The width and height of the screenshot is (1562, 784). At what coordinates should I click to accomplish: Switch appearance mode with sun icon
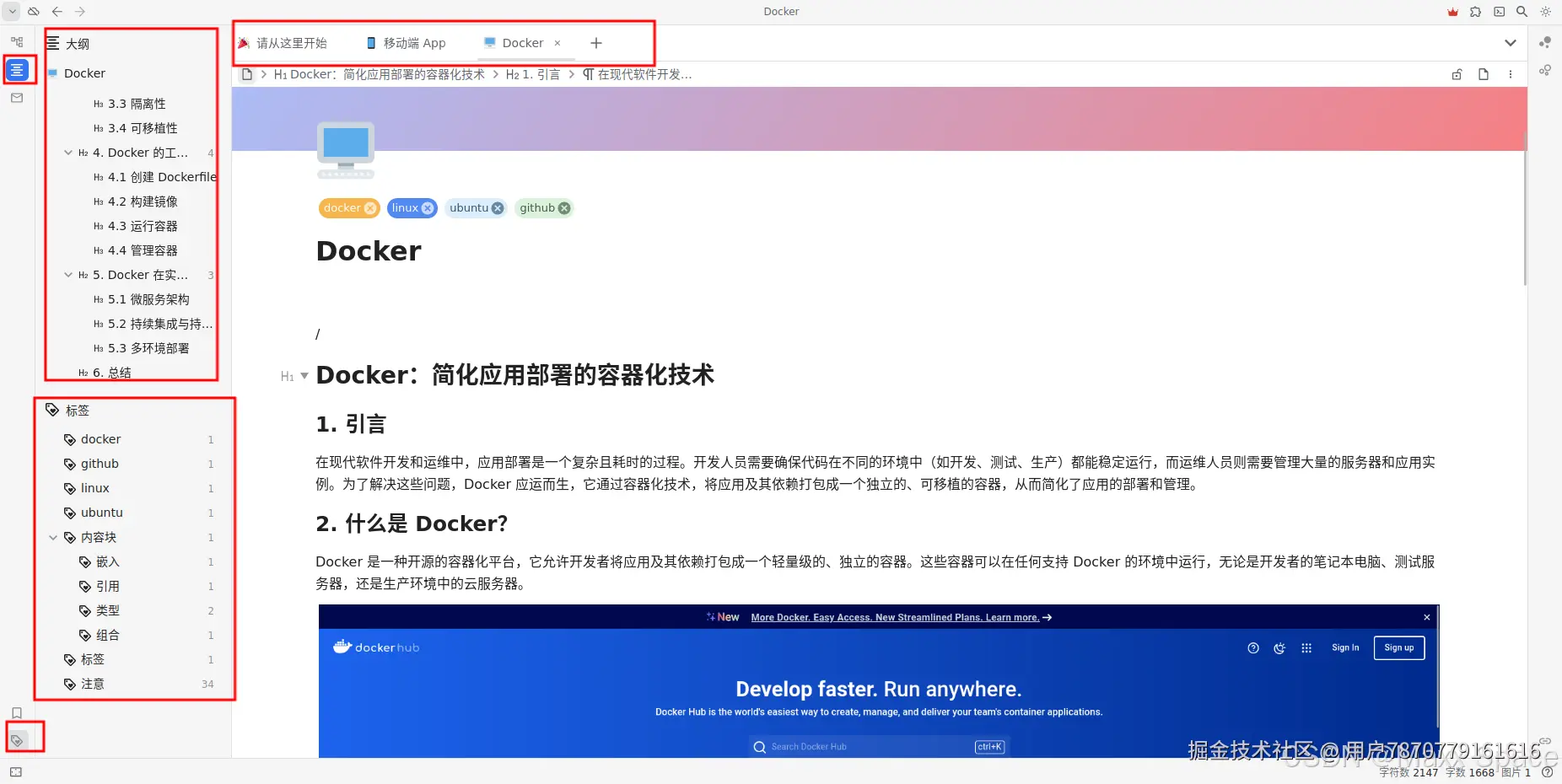(x=1545, y=12)
